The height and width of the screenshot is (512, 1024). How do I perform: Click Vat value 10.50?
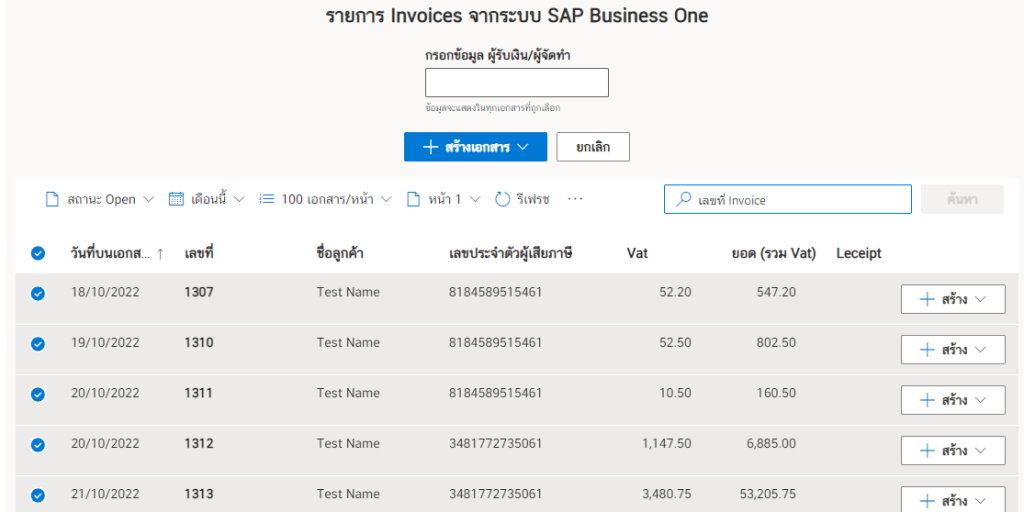pyautogui.click(x=675, y=392)
